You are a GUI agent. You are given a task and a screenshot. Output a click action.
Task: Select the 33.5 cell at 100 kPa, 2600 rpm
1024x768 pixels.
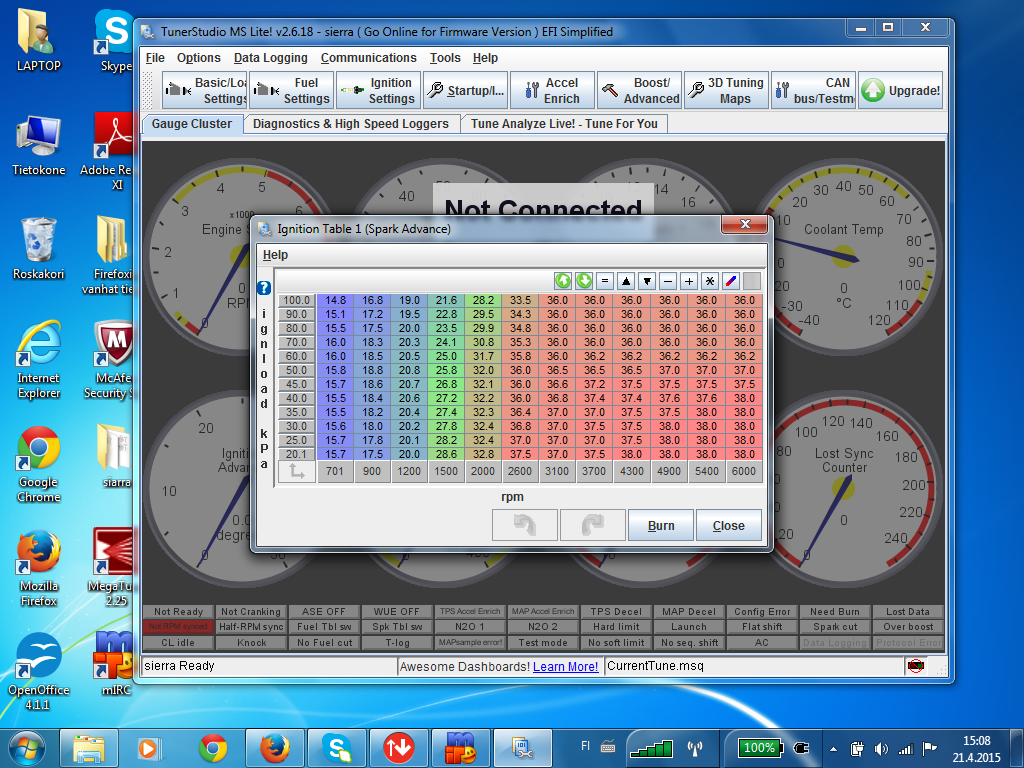click(520, 300)
